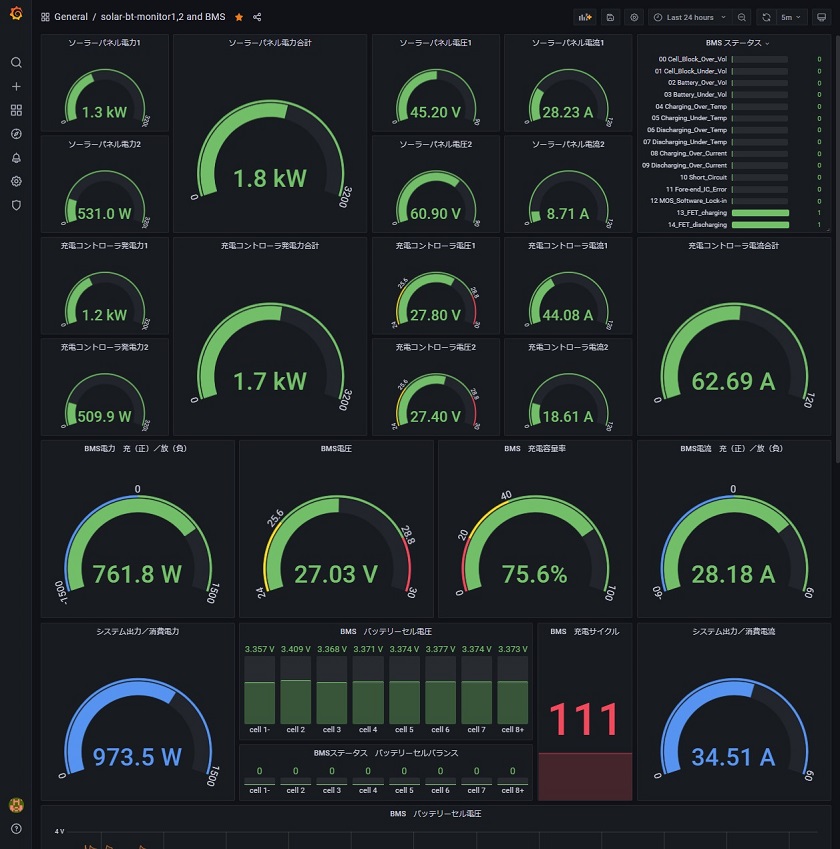Click the 45.20 V solar panel voltage
Screen dimensions: 840x849
[435, 112]
